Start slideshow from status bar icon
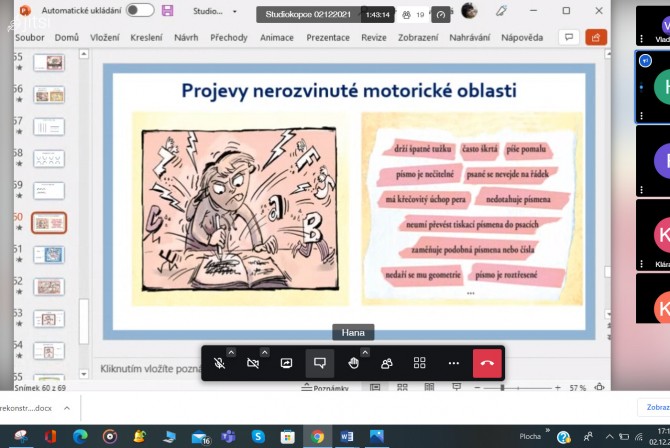The width and height of the screenshot is (670, 448). point(456,387)
